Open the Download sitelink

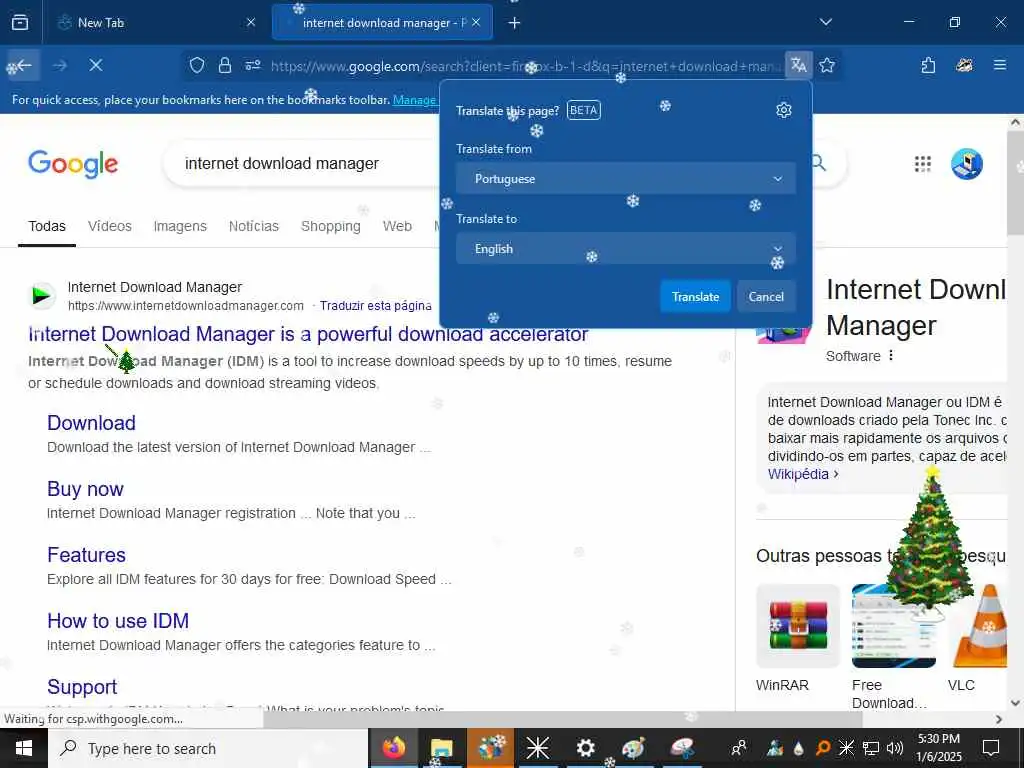click(x=91, y=423)
